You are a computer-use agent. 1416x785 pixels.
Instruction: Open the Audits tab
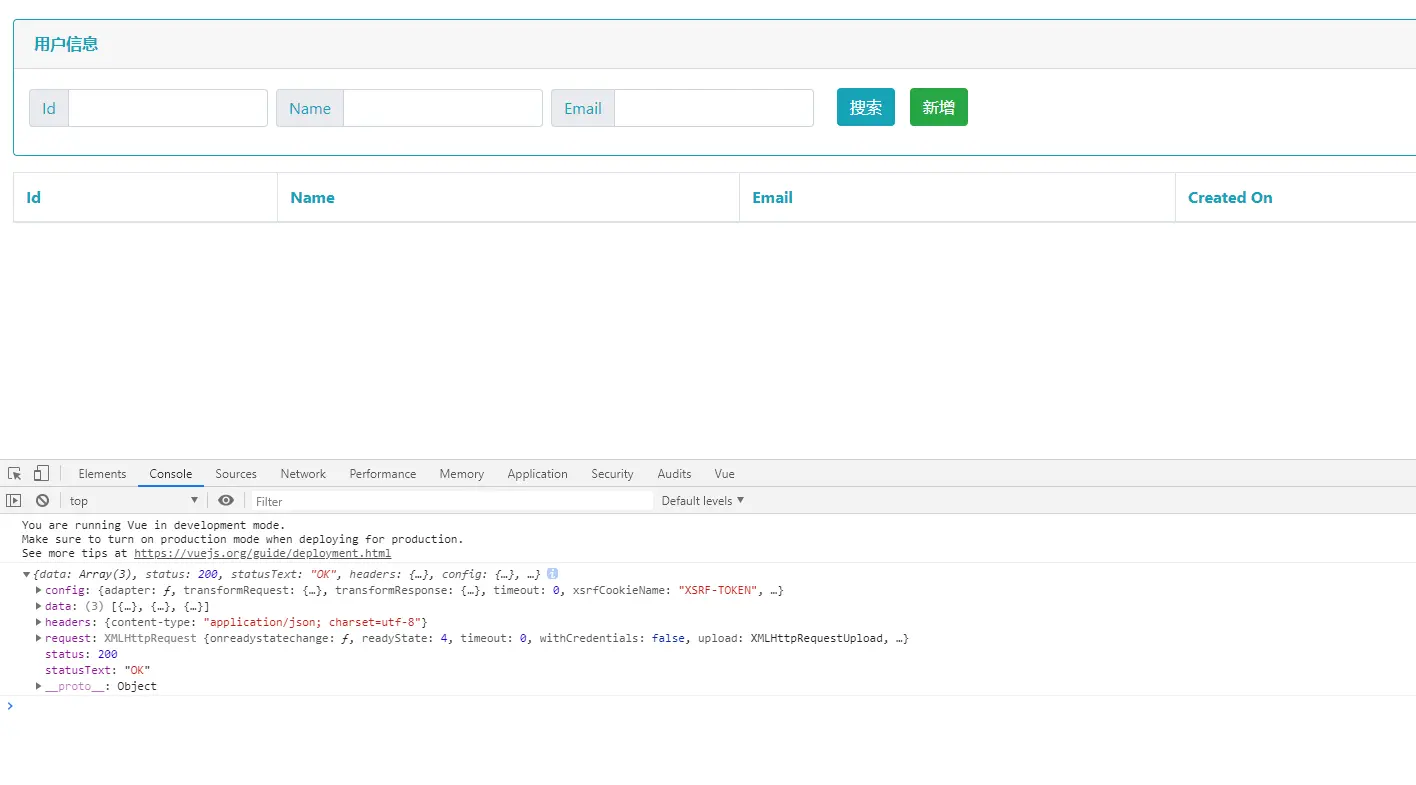click(x=675, y=474)
